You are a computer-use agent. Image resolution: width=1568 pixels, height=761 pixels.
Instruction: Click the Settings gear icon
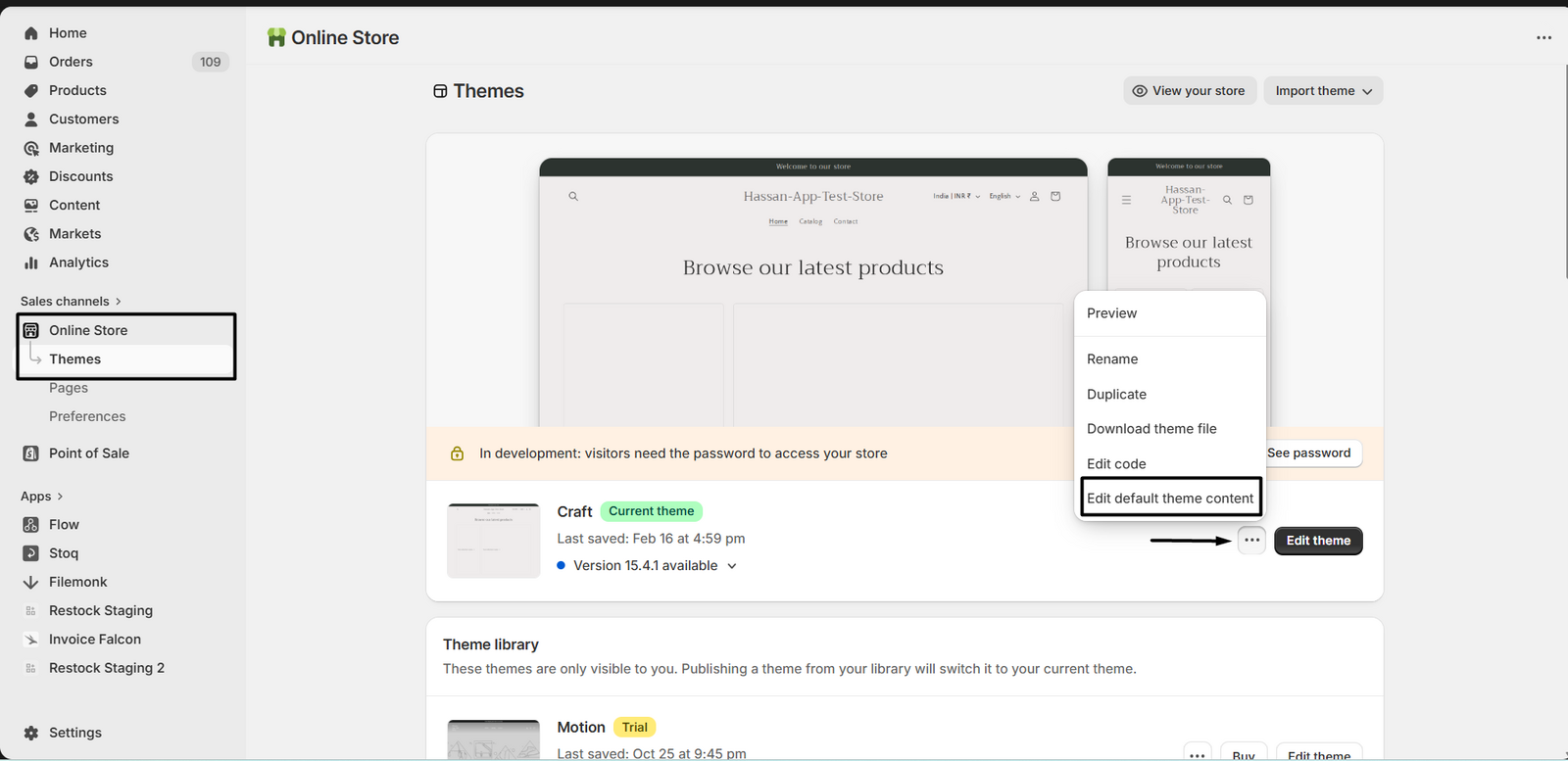(31, 733)
